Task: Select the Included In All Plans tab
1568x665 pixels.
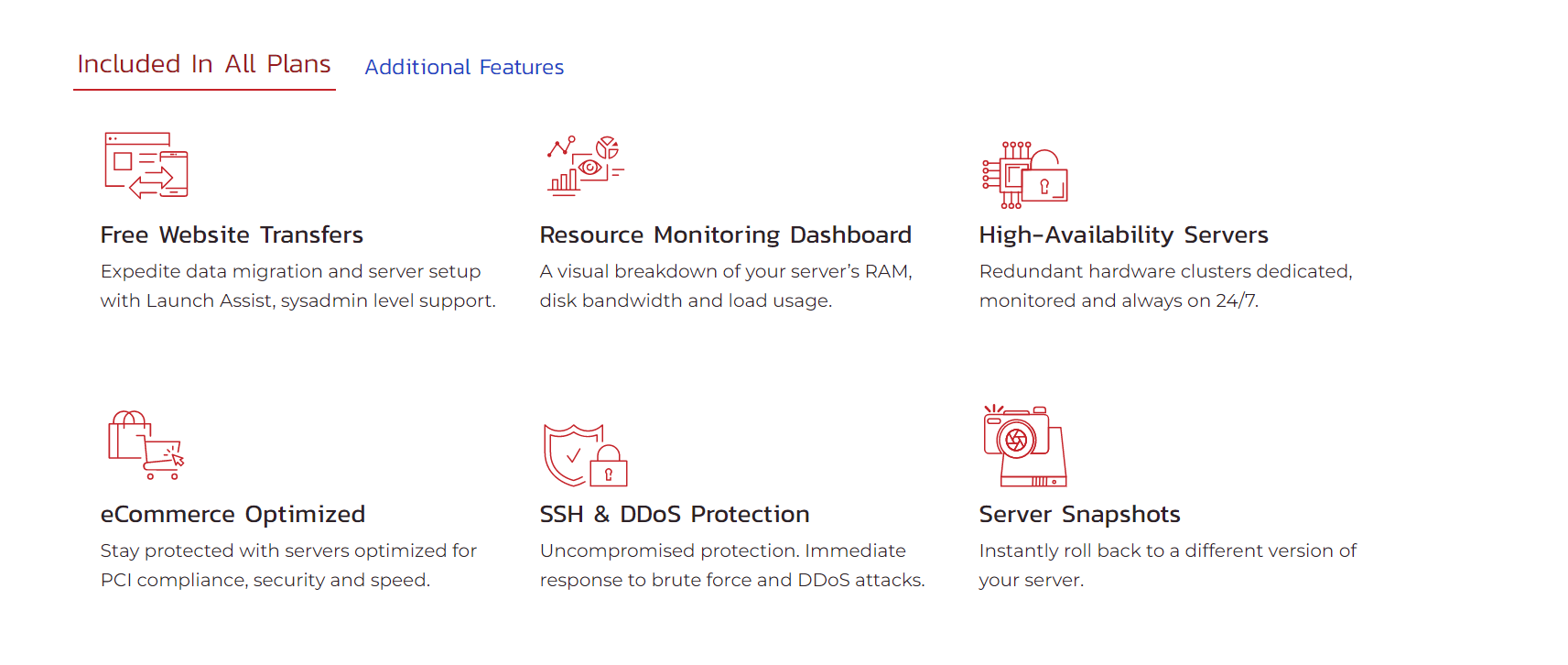Action: [204, 64]
